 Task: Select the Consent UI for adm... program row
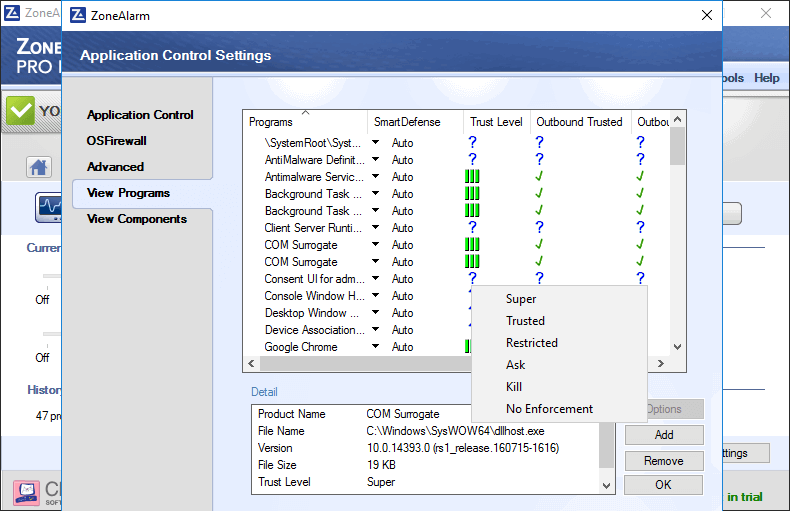(314, 279)
